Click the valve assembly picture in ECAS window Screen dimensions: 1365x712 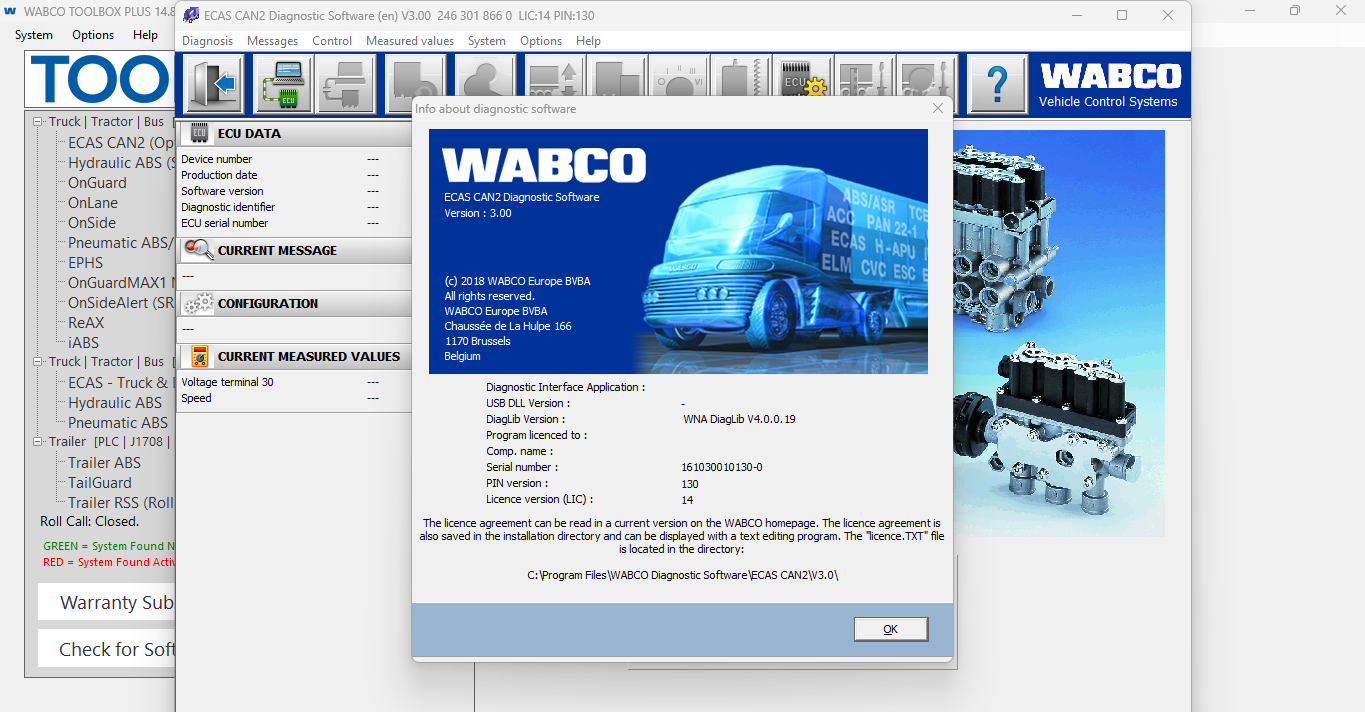click(x=1059, y=333)
